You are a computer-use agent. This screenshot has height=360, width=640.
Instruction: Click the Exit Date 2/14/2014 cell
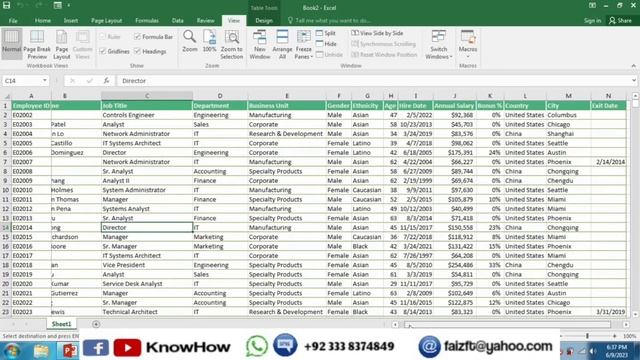coord(608,162)
